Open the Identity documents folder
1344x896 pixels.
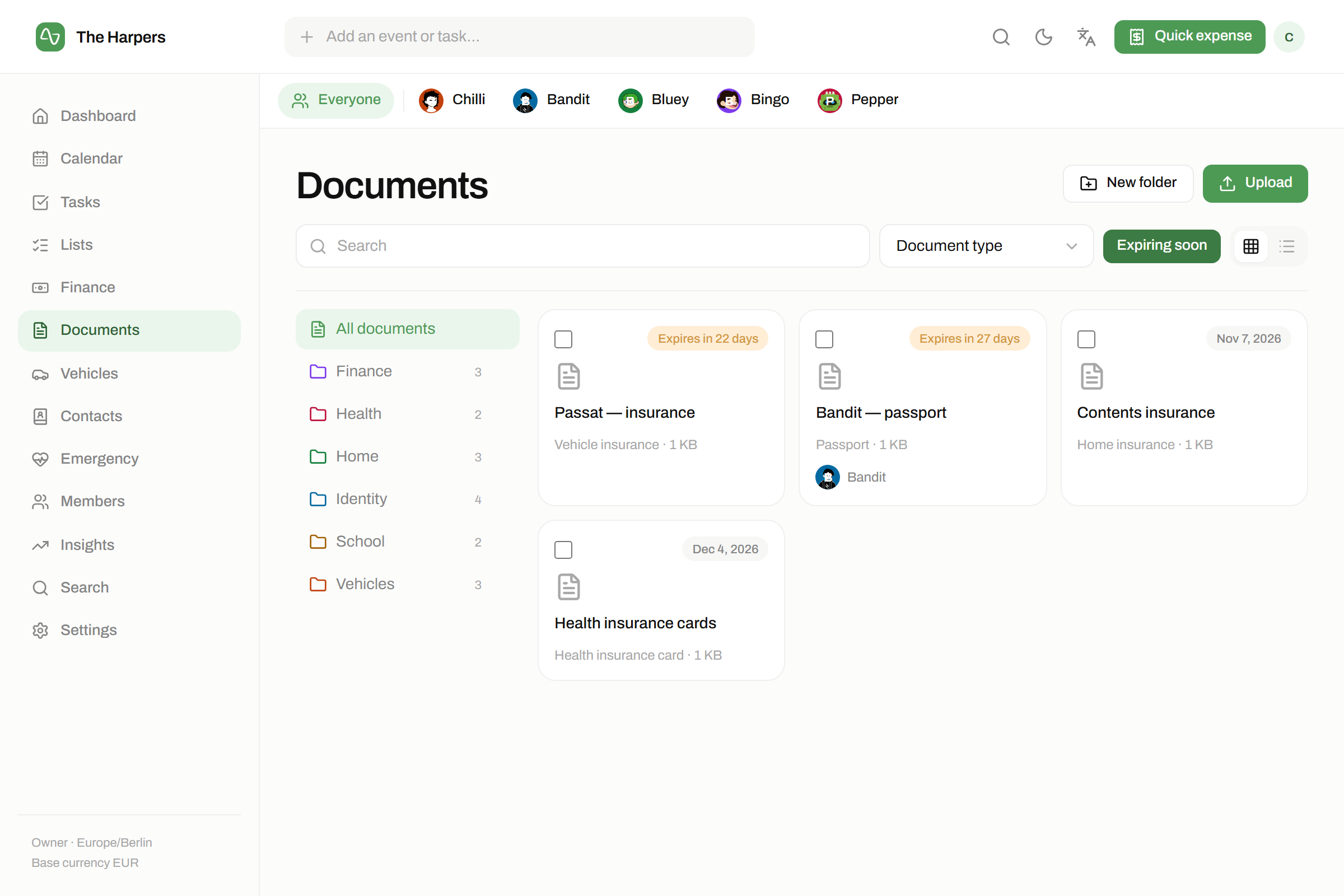407,500
